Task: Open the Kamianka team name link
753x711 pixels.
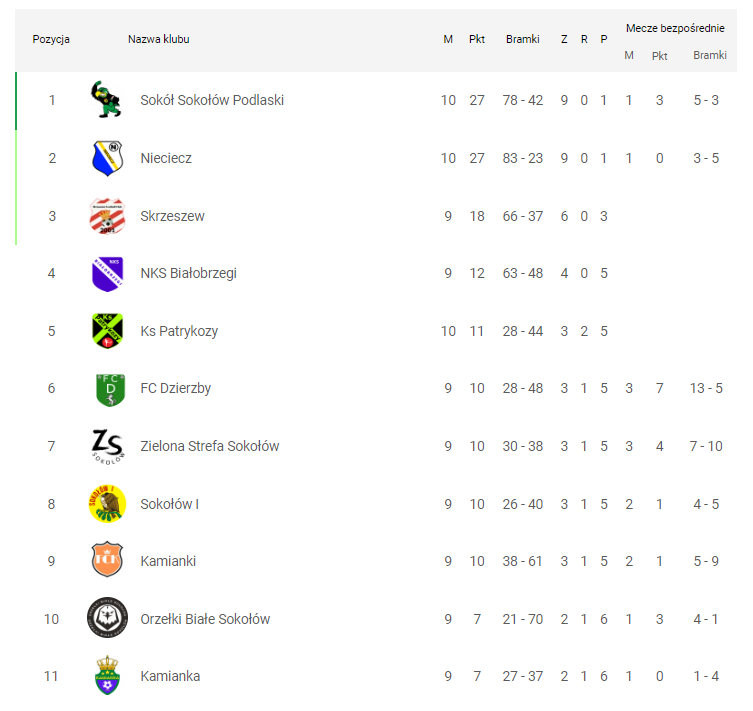Action: tap(170, 676)
